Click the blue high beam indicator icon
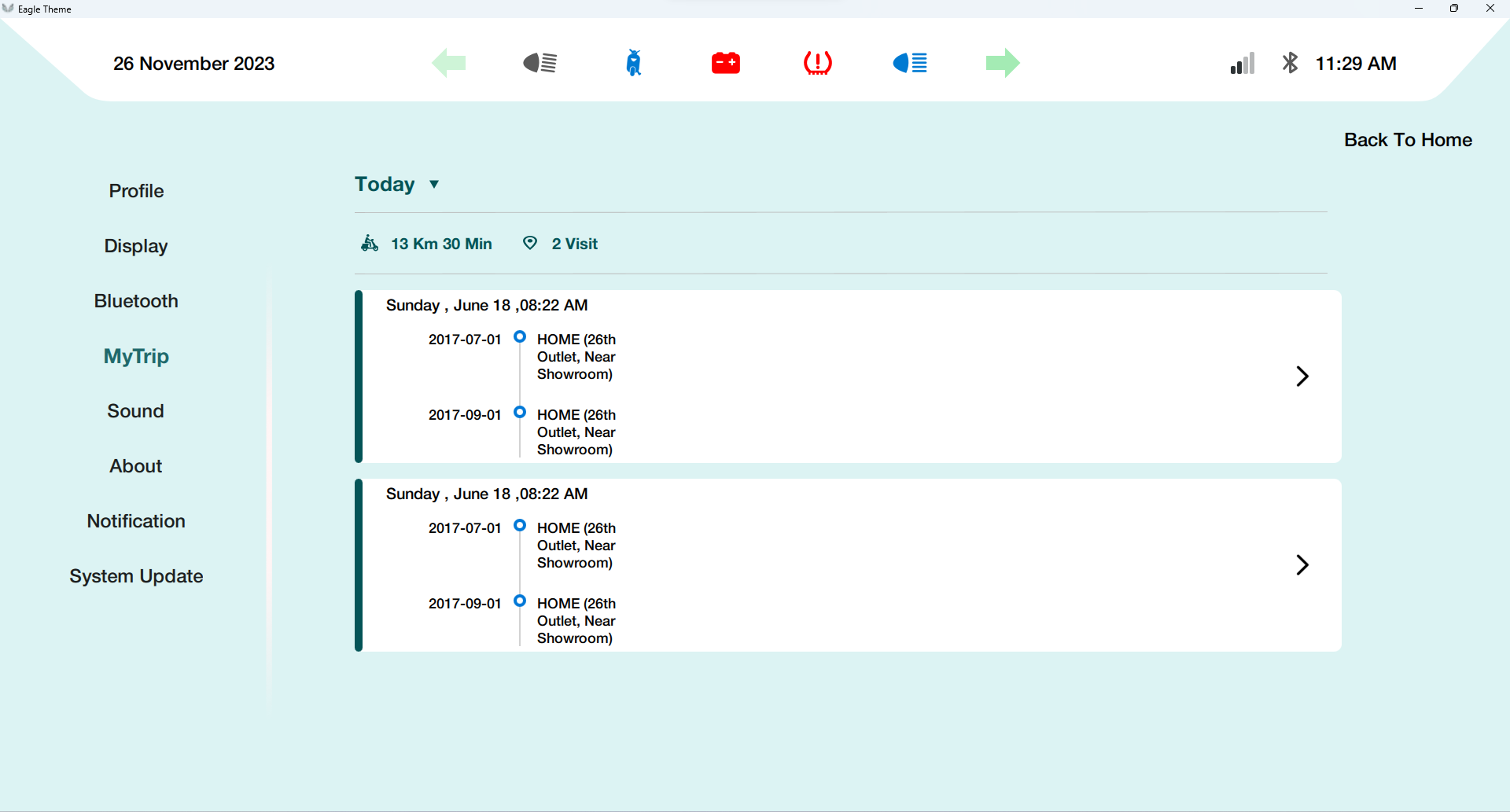This screenshot has width=1510, height=812. [x=910, y=63]
